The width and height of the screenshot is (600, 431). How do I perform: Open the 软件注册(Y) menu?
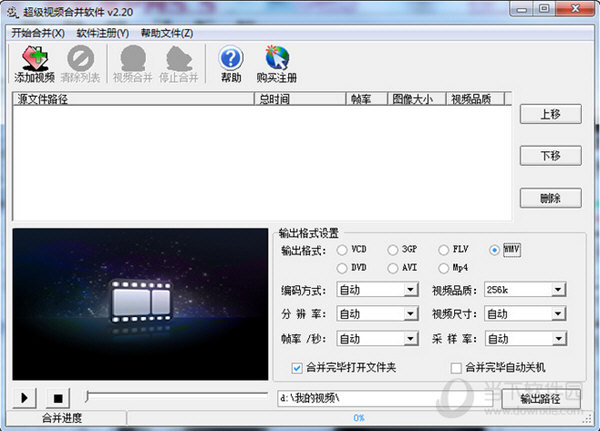[x=103, y=33]
